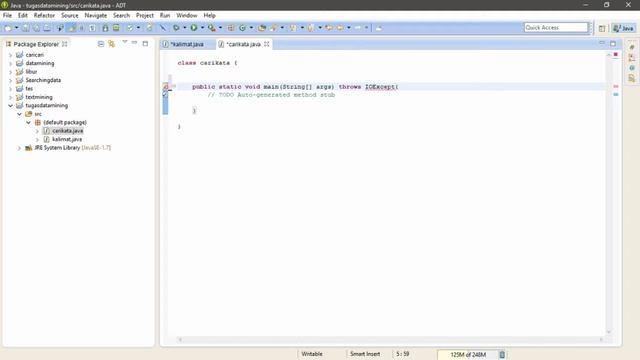The image size is (640, 360).
Task: Click the Print toolbar icon
Action: coord(47,28)
